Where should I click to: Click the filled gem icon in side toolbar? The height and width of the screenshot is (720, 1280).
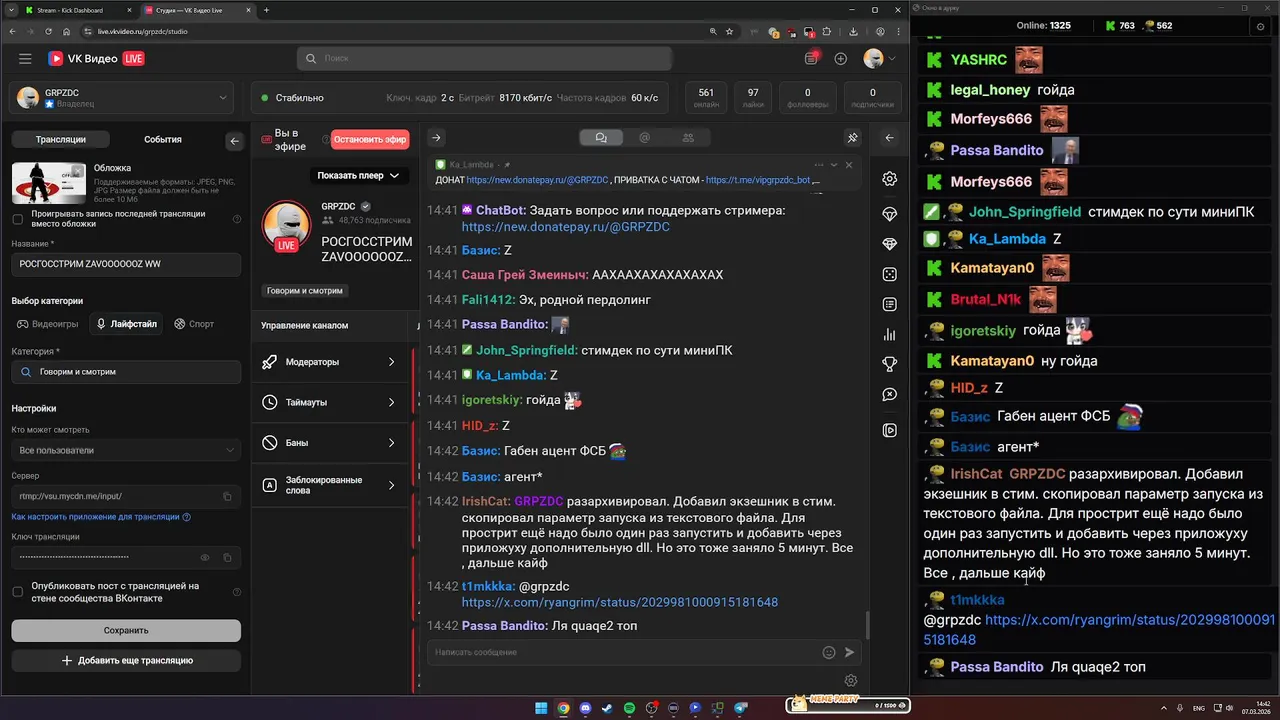tap(889, 244)
